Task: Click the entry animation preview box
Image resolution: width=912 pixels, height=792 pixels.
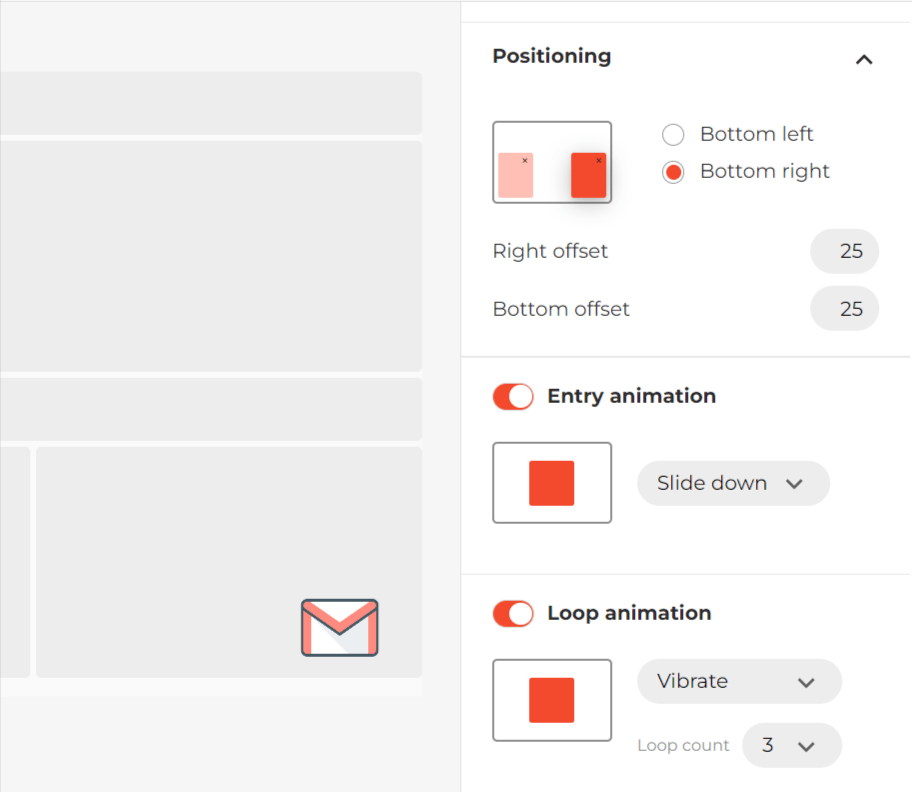Action: coord(552,483)
